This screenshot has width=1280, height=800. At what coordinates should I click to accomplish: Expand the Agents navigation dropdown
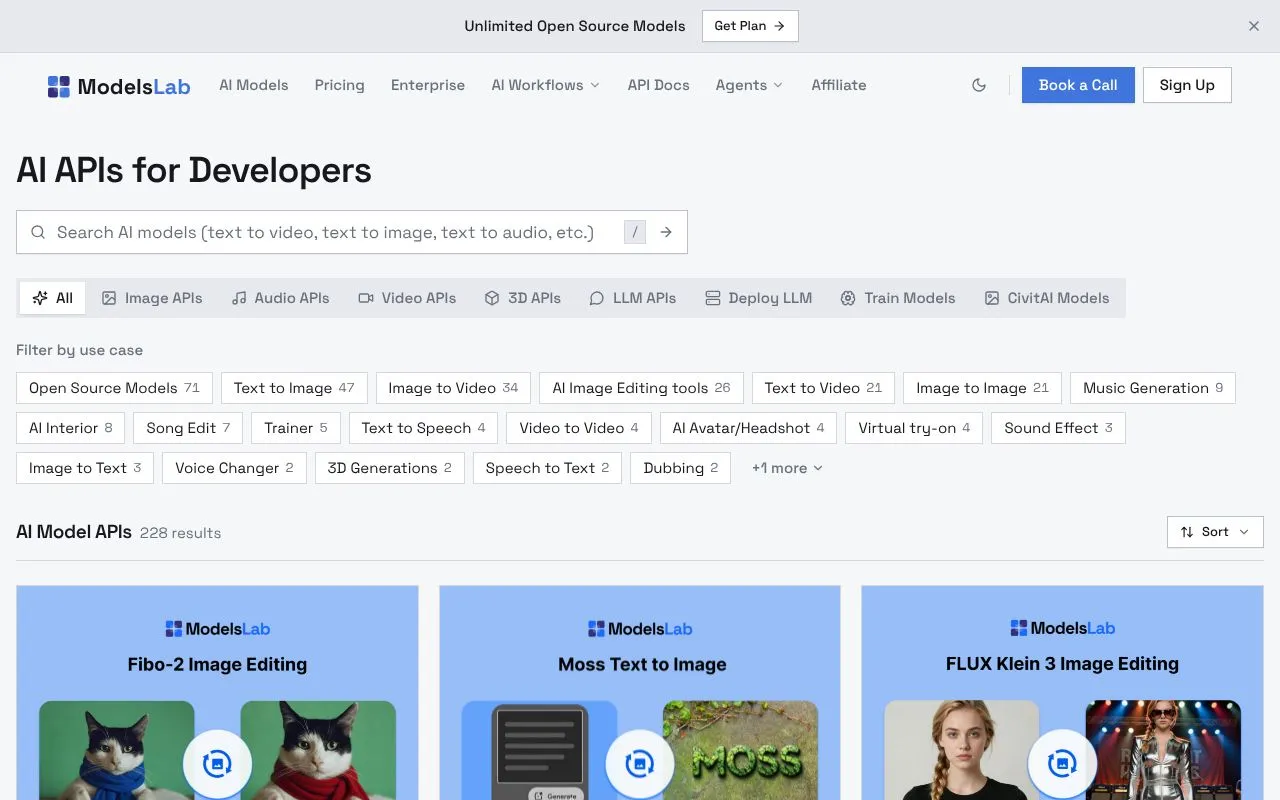(x=749, y=85)
